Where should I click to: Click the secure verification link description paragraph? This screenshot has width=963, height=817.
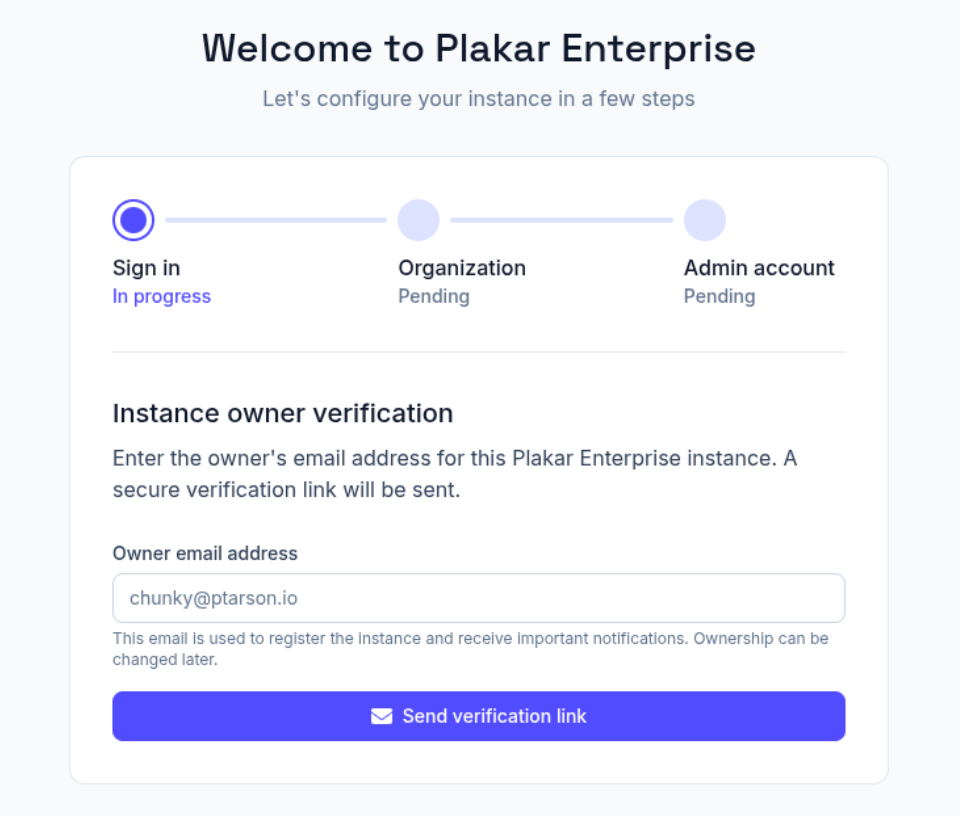point(454,475)
